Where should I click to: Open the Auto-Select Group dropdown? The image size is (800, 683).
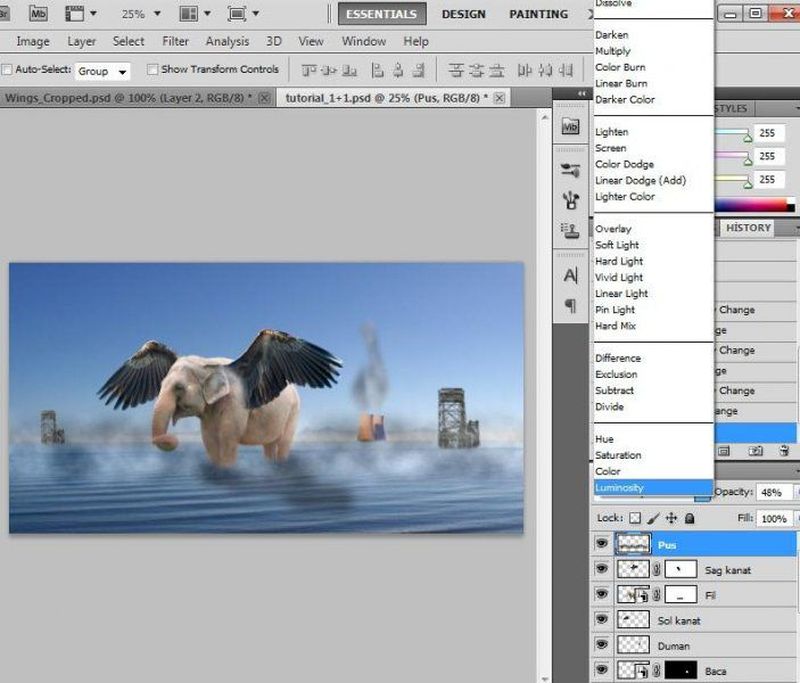coord(103,71)
